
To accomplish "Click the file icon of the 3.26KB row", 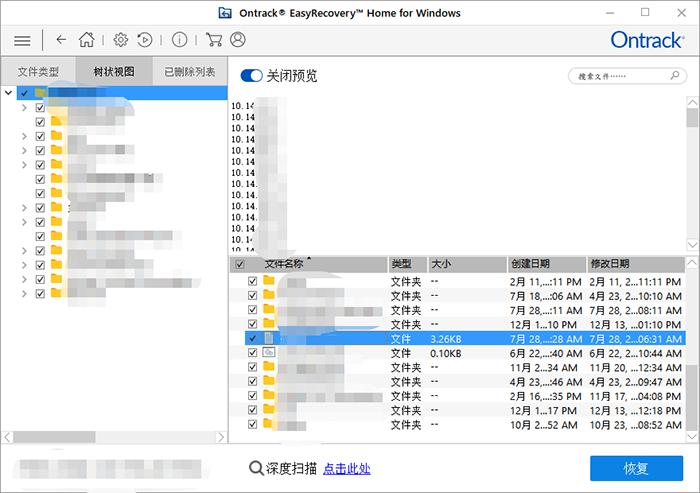I will coord(269,338).
